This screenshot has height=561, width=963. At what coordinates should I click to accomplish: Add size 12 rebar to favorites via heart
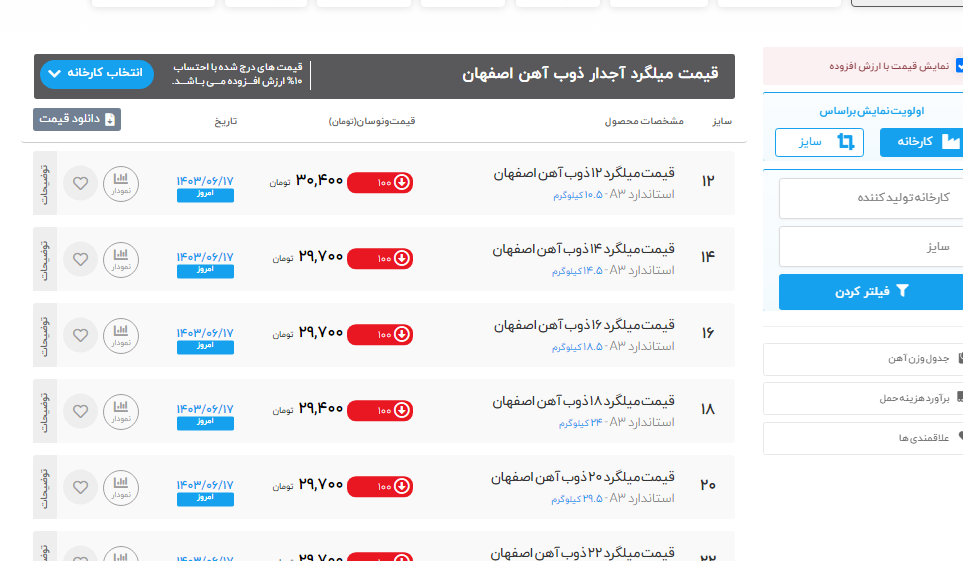tap(81, 183)
